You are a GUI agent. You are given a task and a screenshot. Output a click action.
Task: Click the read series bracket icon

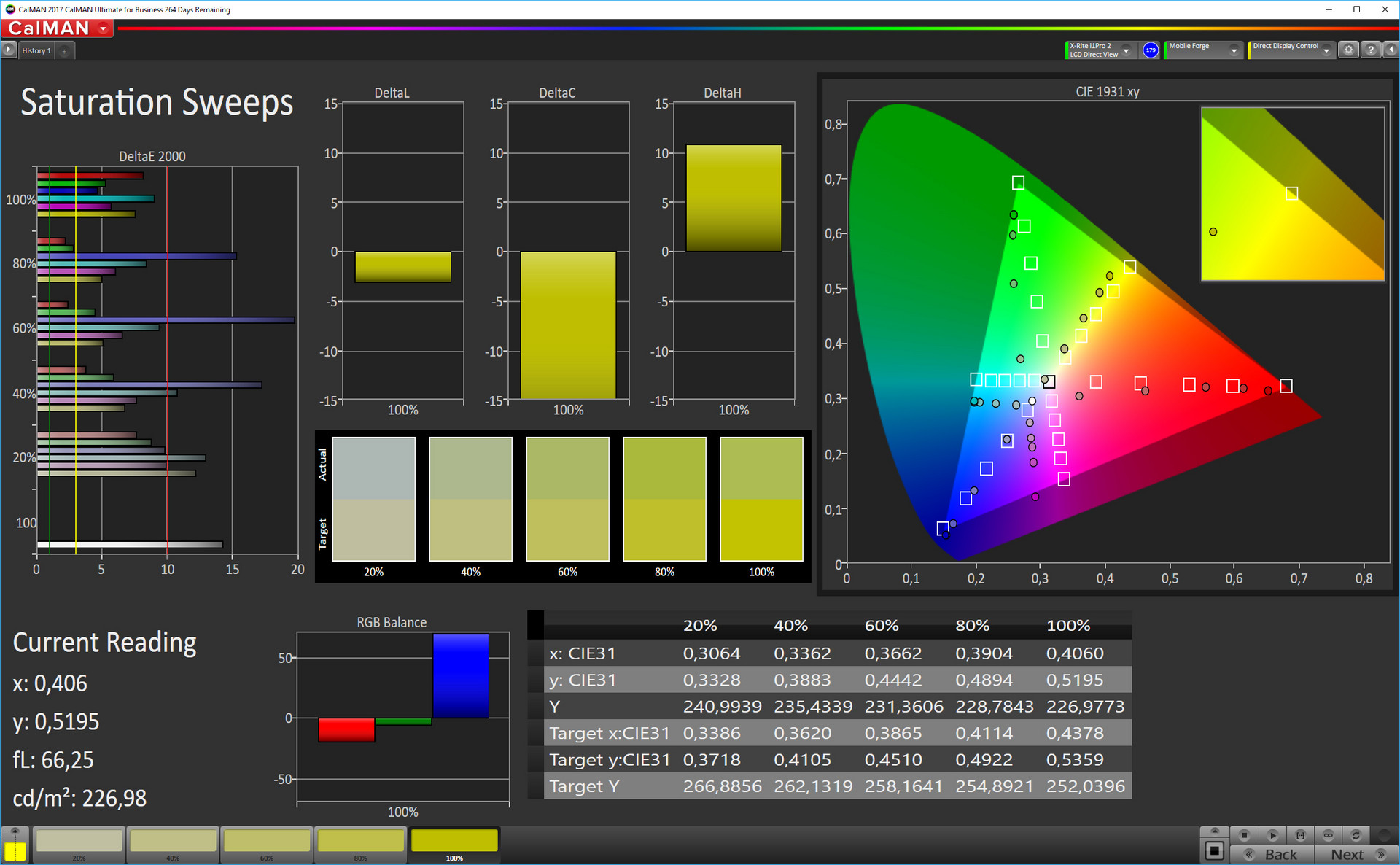(1300, 835)
